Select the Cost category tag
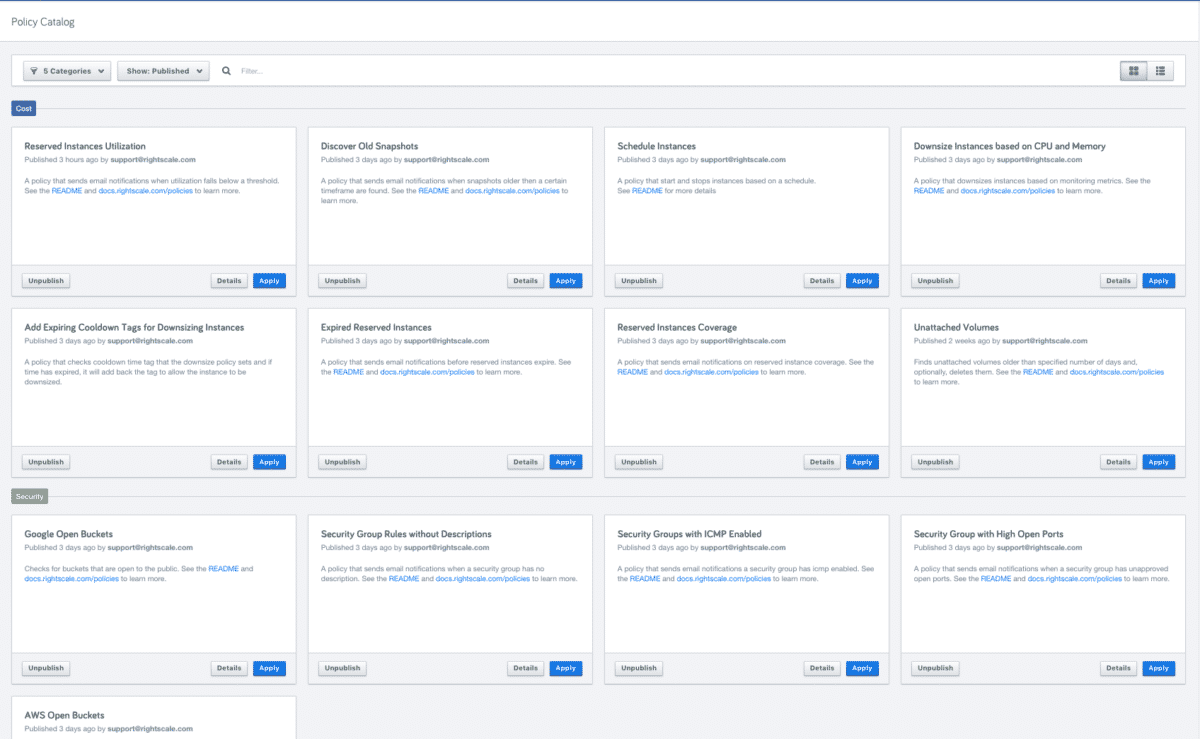The height and width of the screenshot is (739, 1200). 24,108
